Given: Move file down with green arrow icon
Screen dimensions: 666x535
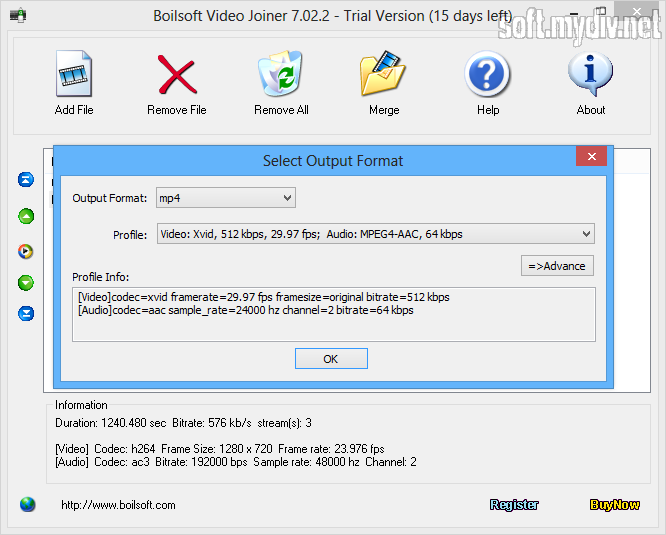Looking at the screenshot, I should (x=26, y=283).
